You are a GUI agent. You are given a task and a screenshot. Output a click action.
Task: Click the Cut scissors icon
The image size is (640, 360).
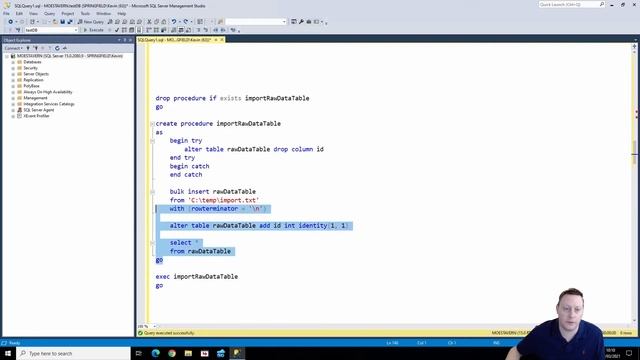click(149, 22)
